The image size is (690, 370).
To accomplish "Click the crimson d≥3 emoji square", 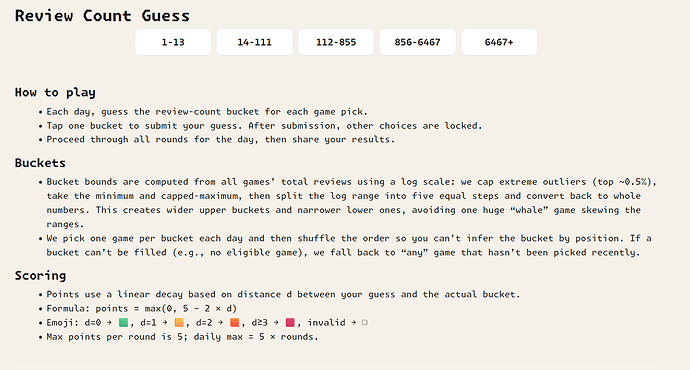I will pyautogui.click(x=290, y=323).
